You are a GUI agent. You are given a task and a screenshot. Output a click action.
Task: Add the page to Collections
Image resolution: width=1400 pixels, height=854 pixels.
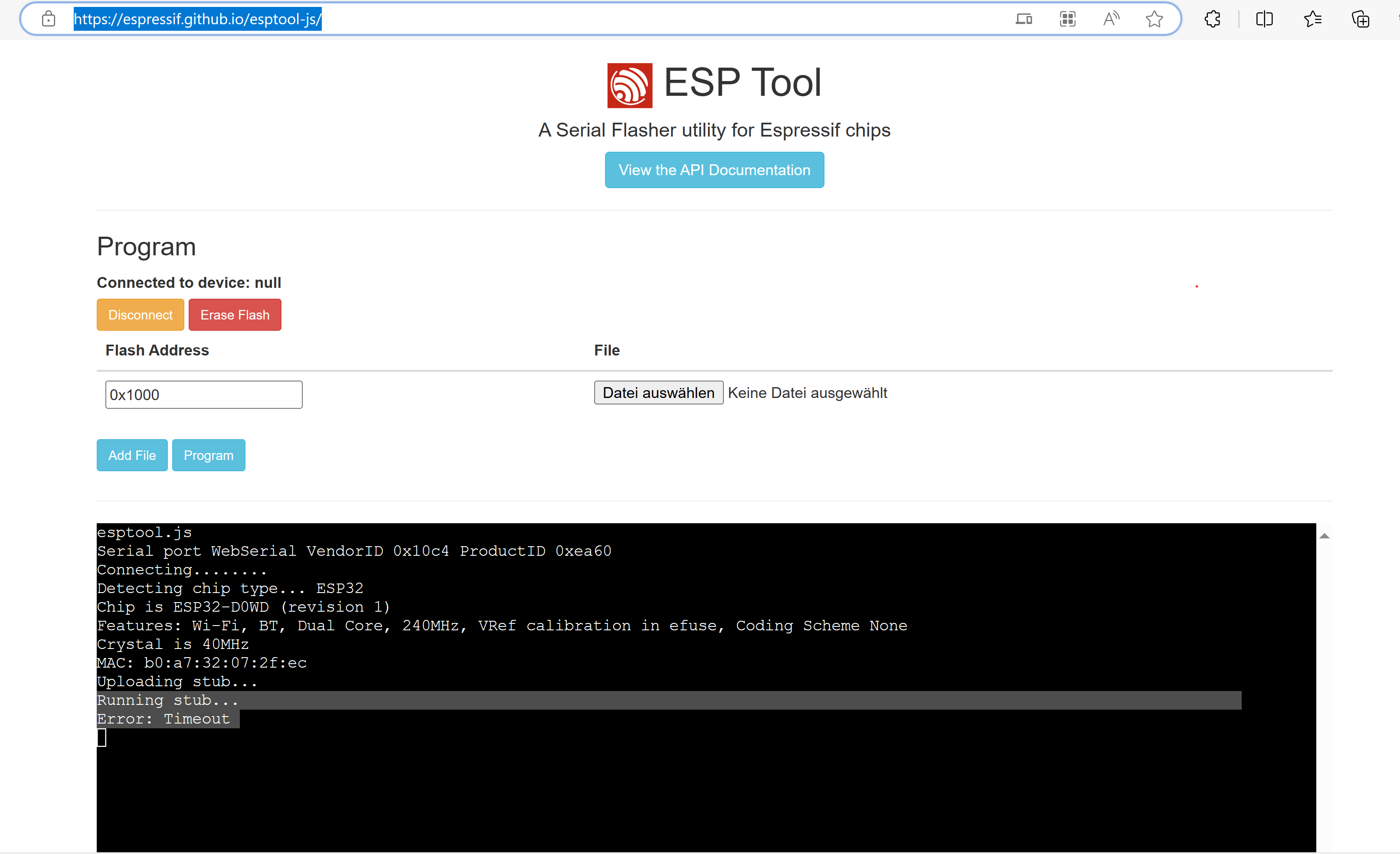point(1361,19)
